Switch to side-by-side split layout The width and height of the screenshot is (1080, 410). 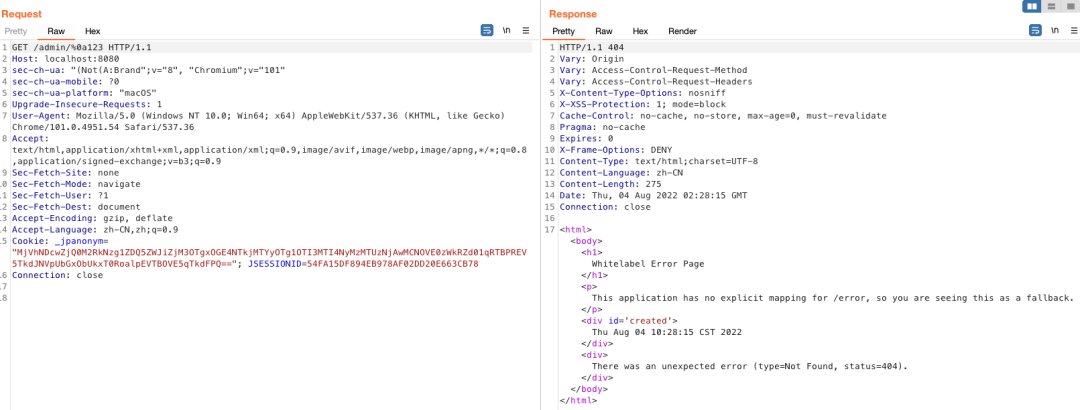1031,6
